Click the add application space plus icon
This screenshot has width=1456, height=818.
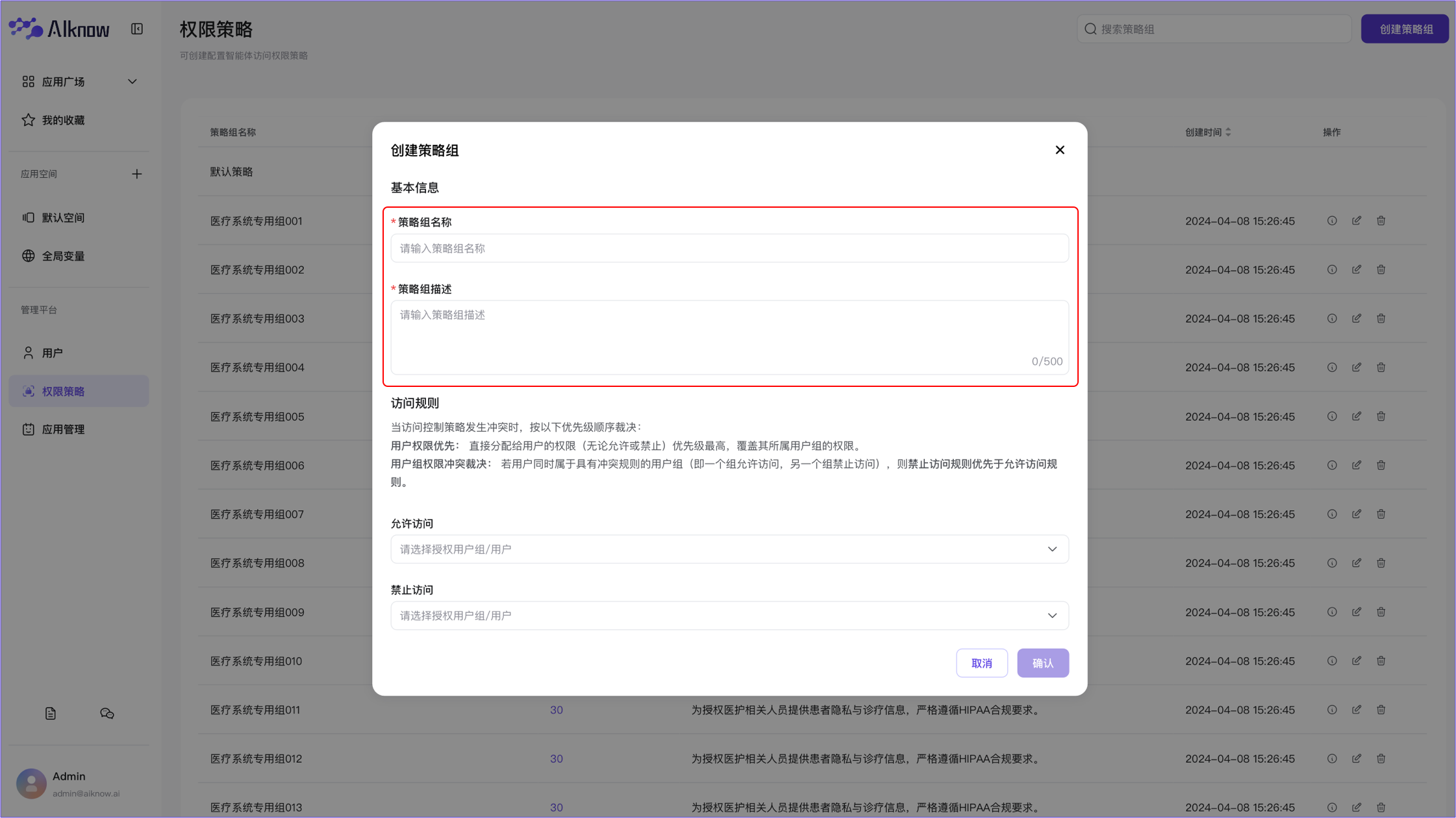[x=136, y=174]
